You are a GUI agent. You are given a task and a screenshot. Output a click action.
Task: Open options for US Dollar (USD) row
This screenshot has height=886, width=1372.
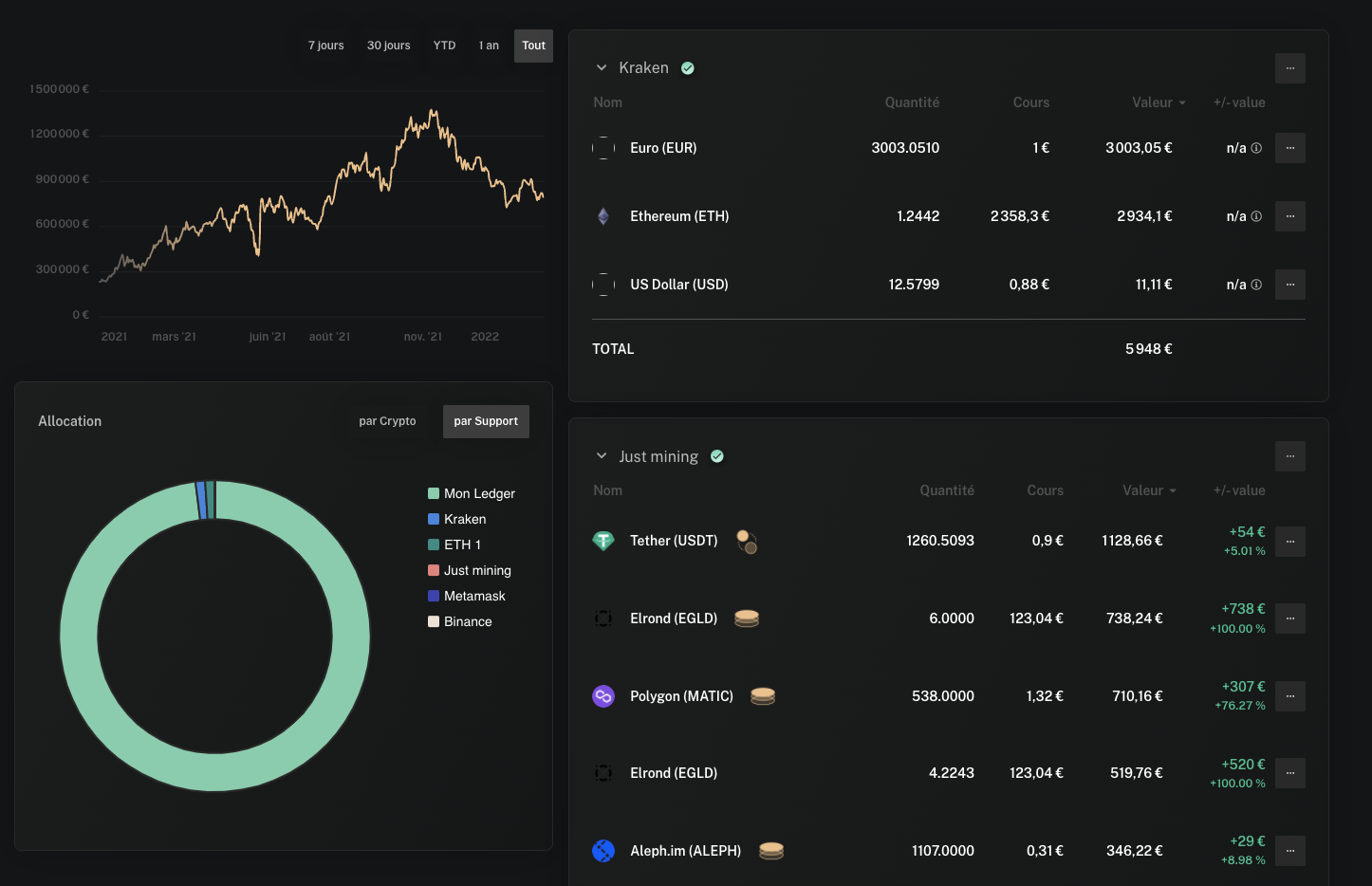(x=1290, y=285)
